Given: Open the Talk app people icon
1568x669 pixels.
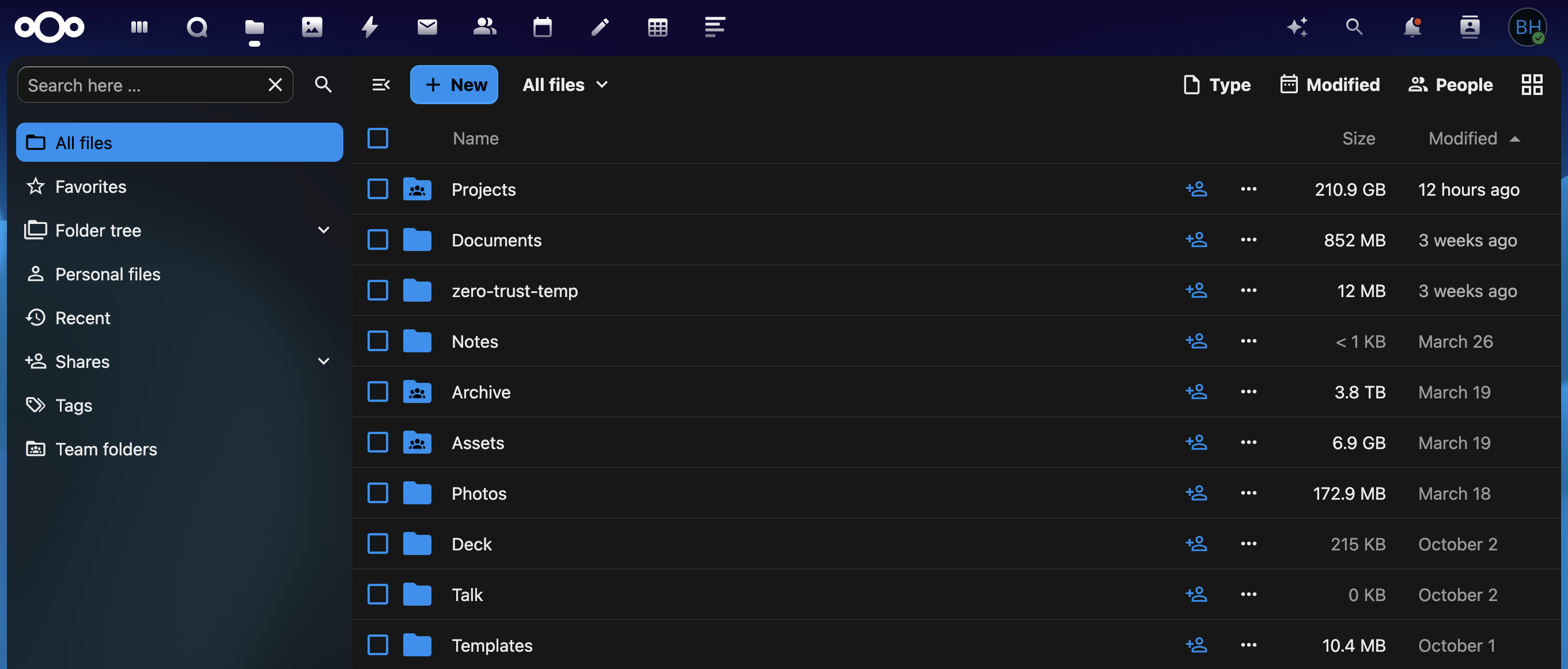Looking at the screenshot, I should click(x=484, y=26).
